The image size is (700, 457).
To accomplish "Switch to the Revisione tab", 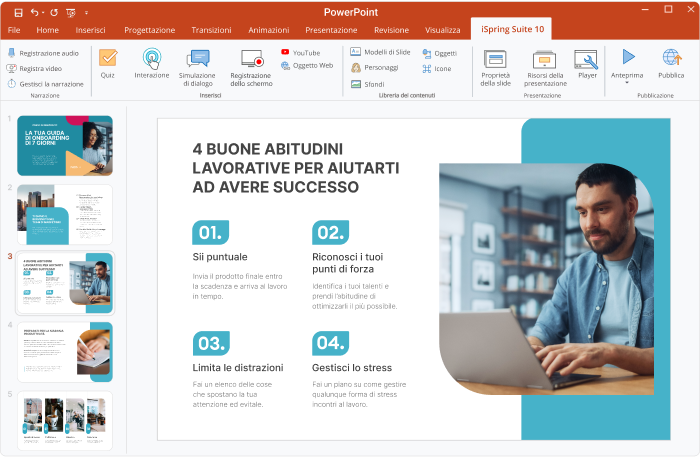I will tap(392, 30).
